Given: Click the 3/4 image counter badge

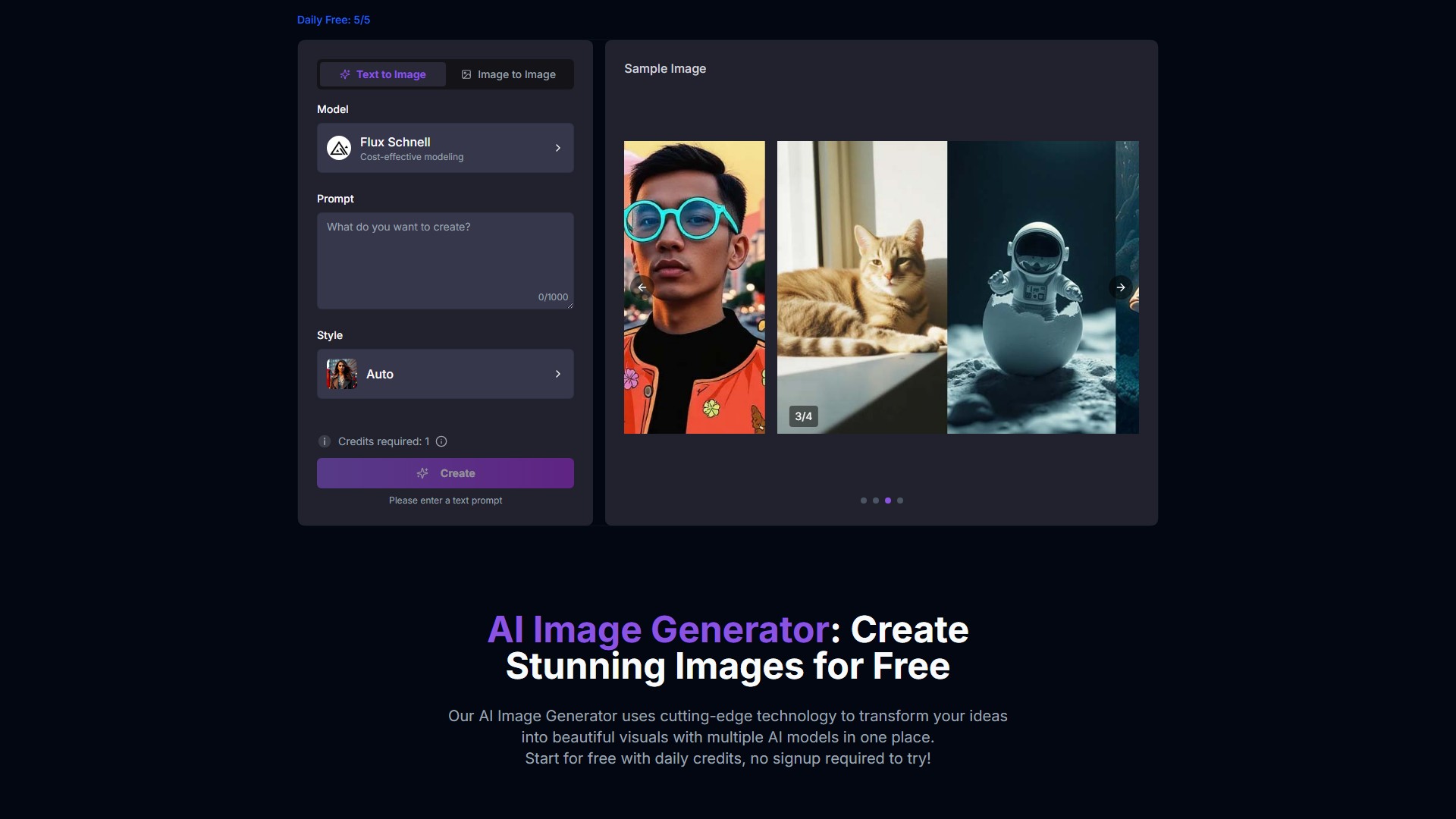Looking at the screenshot, I should 803,416.
